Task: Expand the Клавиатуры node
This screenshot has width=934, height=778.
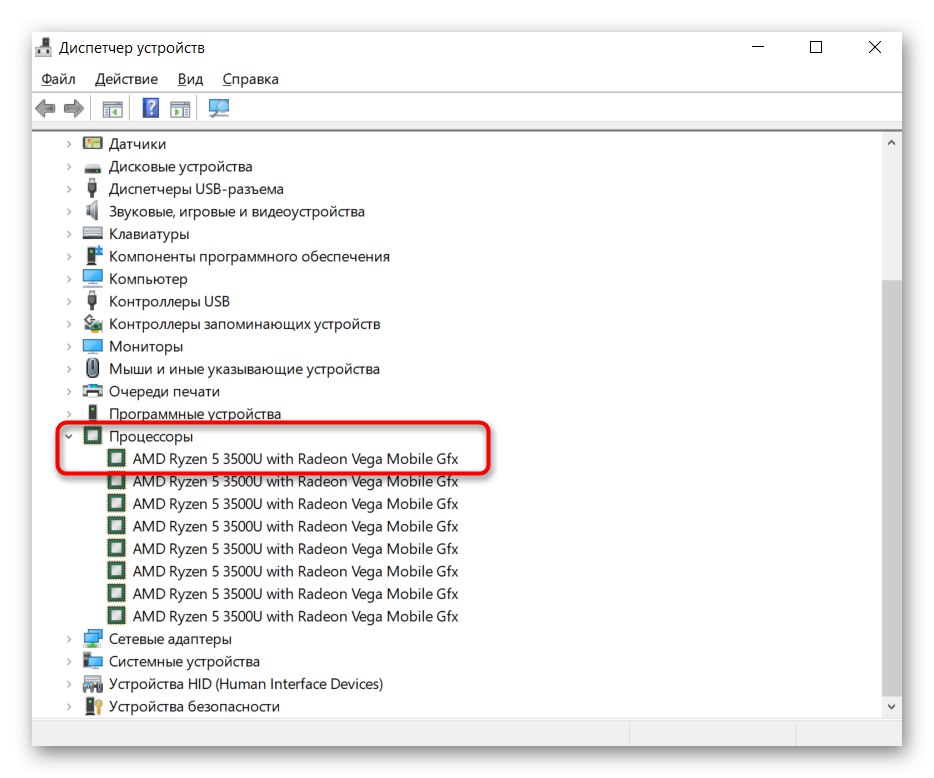Action: 69,234
